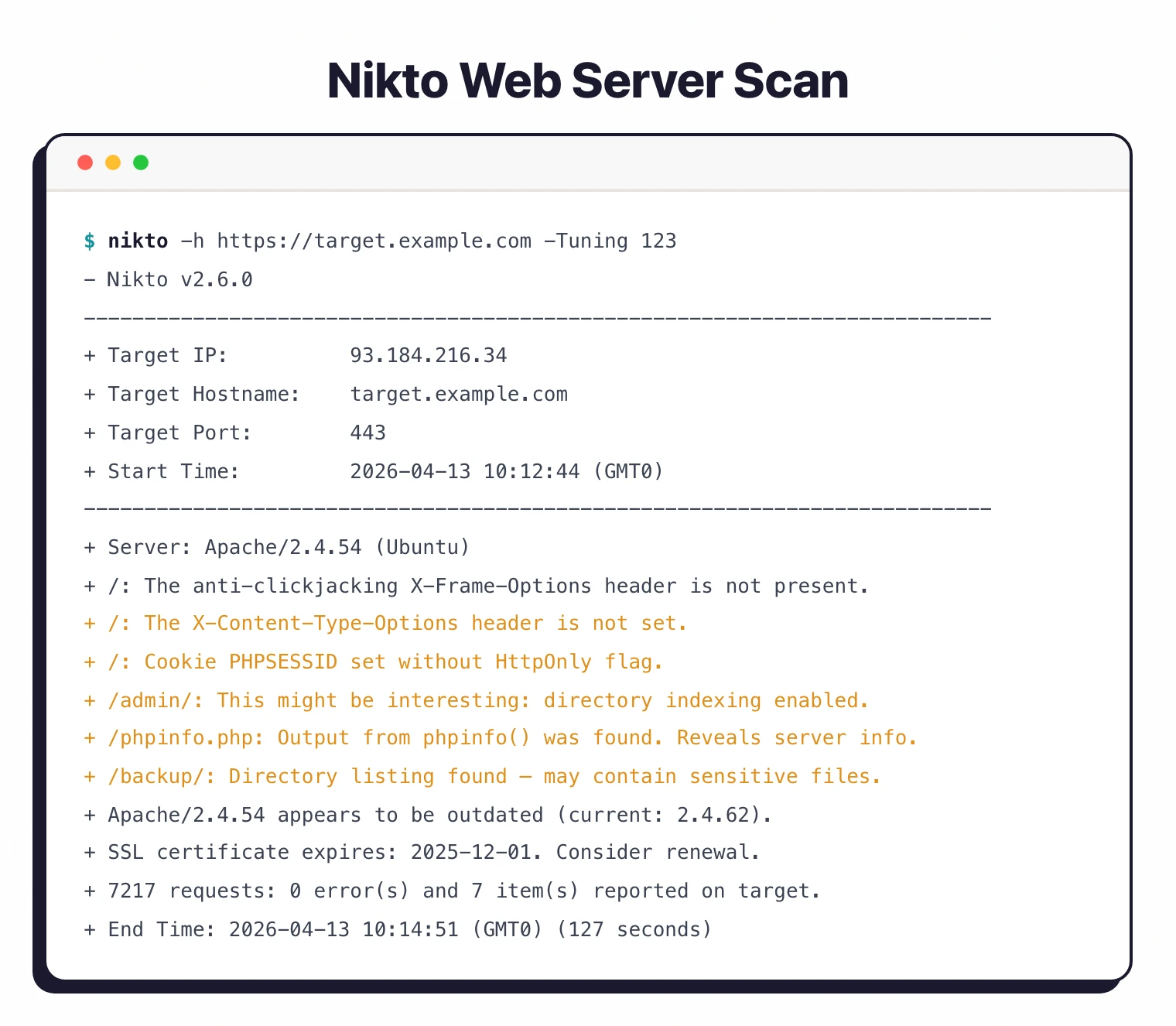The width and height of the screenshot is (1176, 1026).
Task: Click the Nikto v2.6.0 version line
Action: click(x=169, y=279)
